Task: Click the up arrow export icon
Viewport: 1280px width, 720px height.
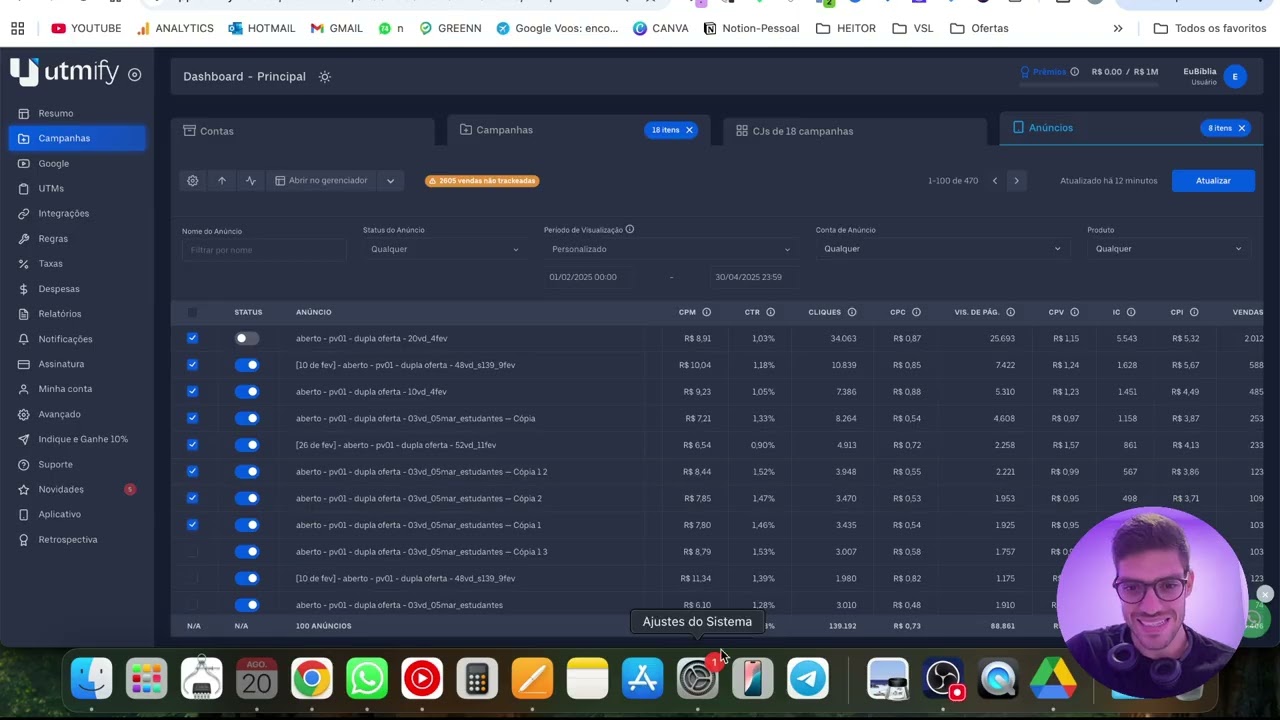Action: pyautogui.click(x=222, y=181)
